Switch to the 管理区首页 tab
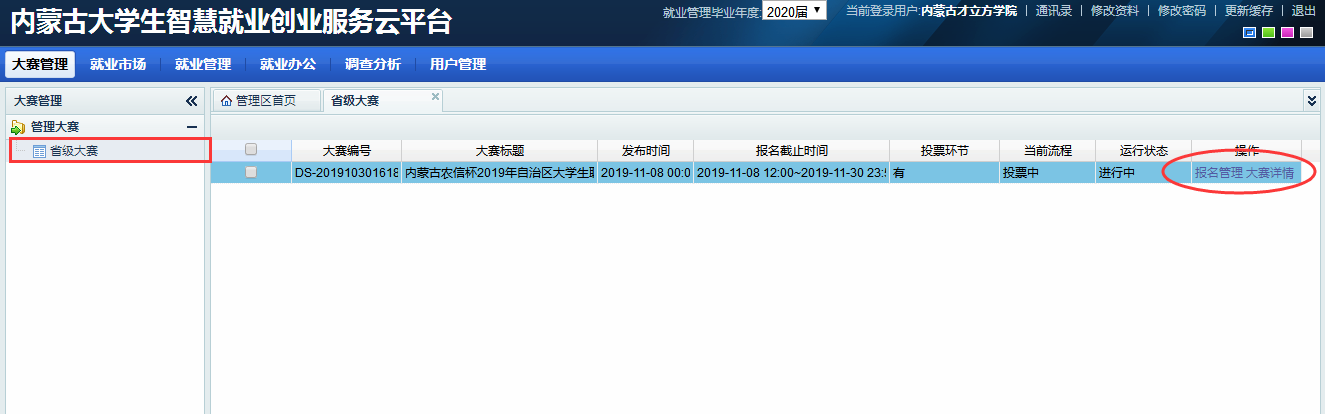 coord(266,100)
